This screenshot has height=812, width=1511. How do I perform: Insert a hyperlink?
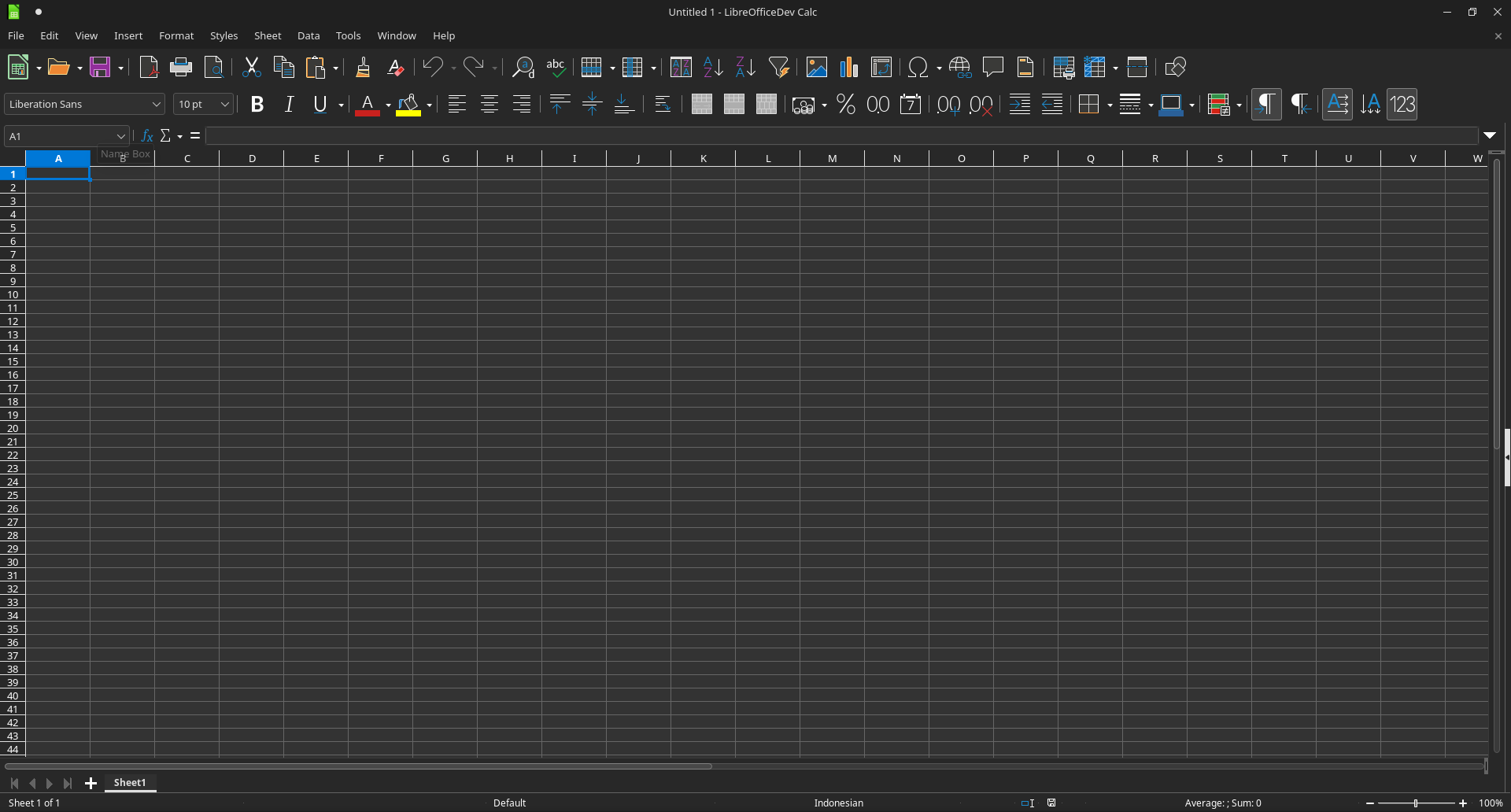[960, 67]
